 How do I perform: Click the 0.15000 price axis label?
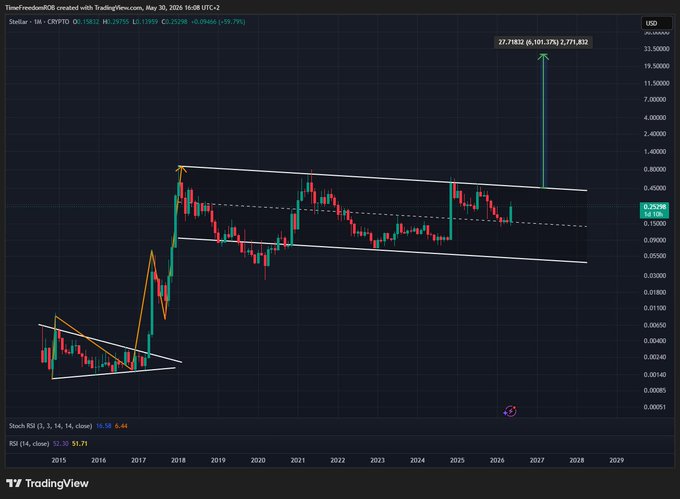pyautogui.click(x=655, y=224)
